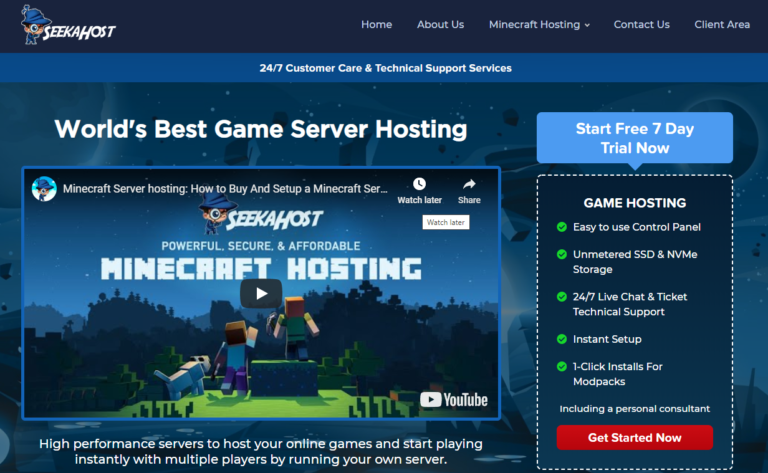Click the Share arrow icon on video
The image size is (768, 473).
click(469, 184)
